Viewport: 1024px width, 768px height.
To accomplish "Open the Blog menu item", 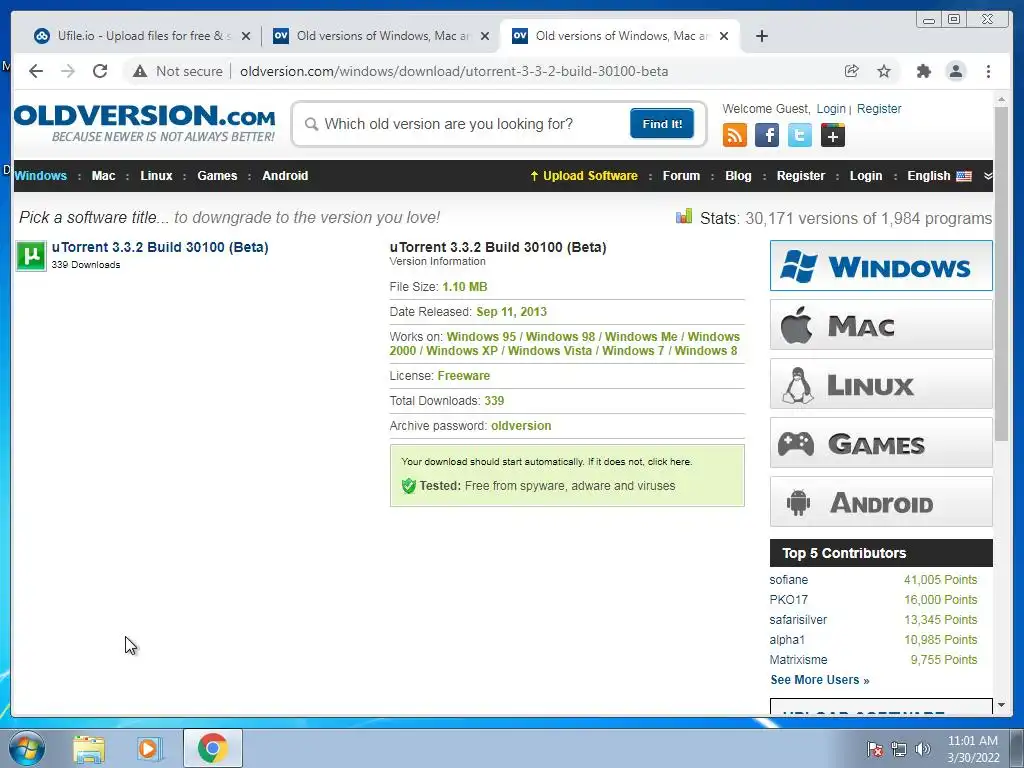I will coord(738,176).
